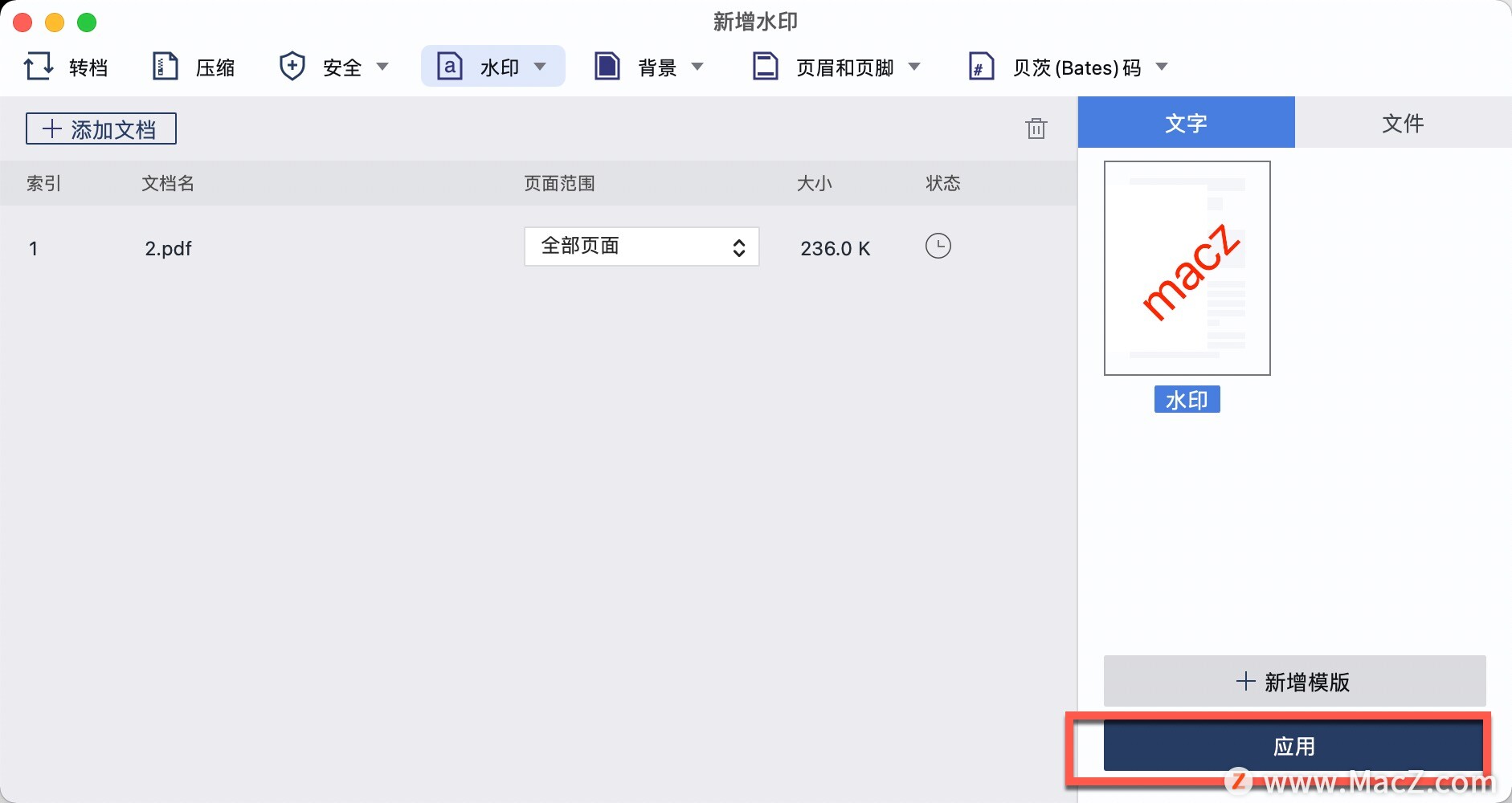Expand the 背景 dropdown arrow
Viewport: 1512px width, 803px height.
pyautogui.click(x=697, y=67)
